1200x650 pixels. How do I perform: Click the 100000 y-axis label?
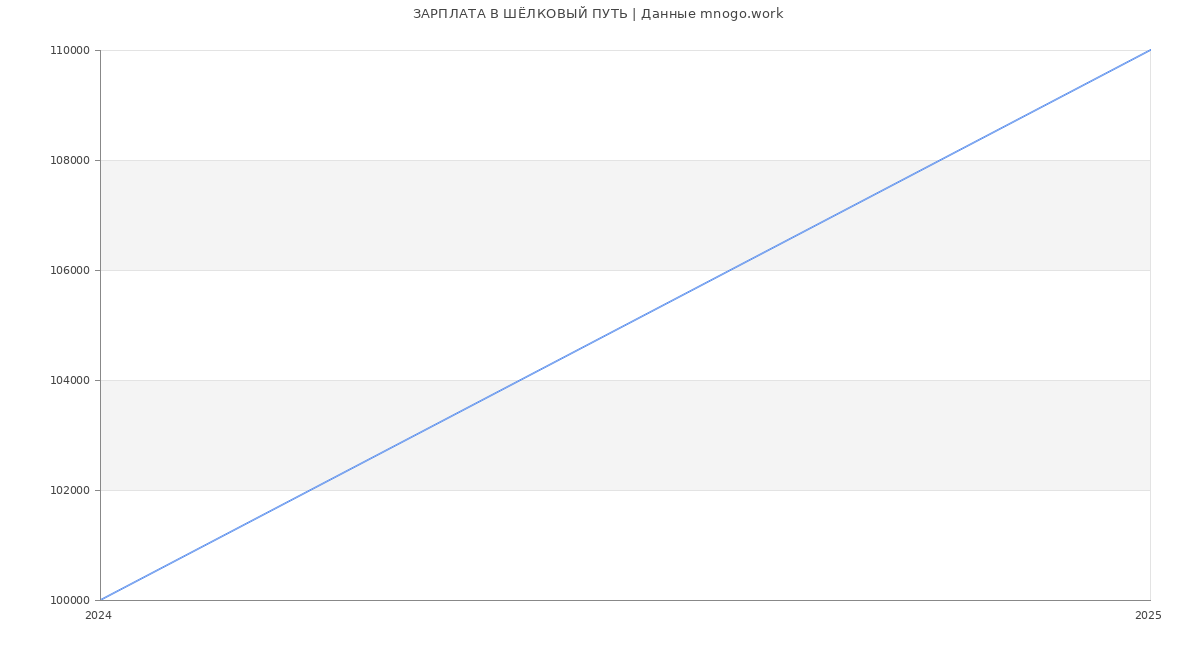point(70,600)
